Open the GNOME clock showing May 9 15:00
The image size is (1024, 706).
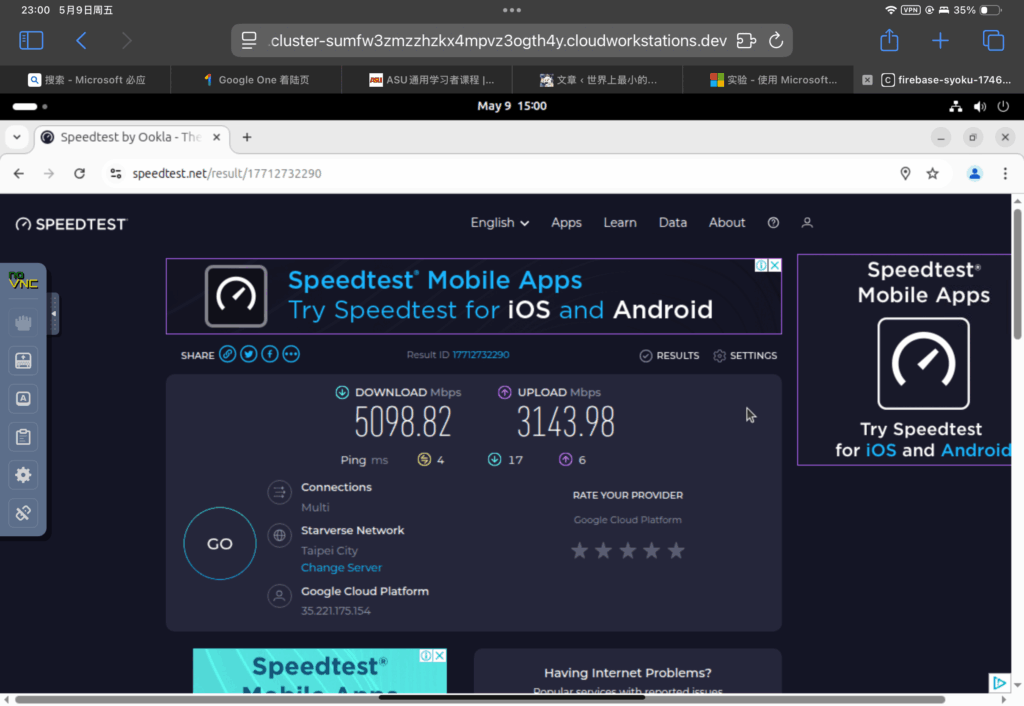pos(512,106)
